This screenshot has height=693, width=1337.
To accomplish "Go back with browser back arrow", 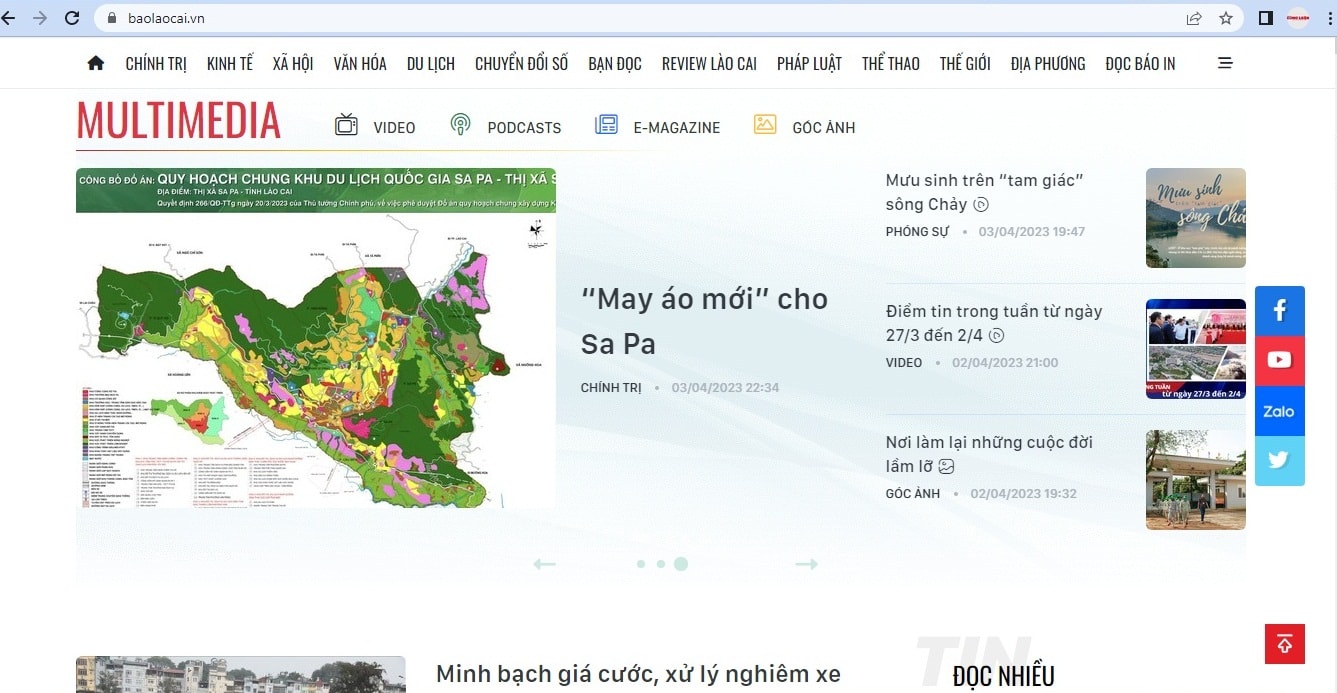I will click(10, 18).
